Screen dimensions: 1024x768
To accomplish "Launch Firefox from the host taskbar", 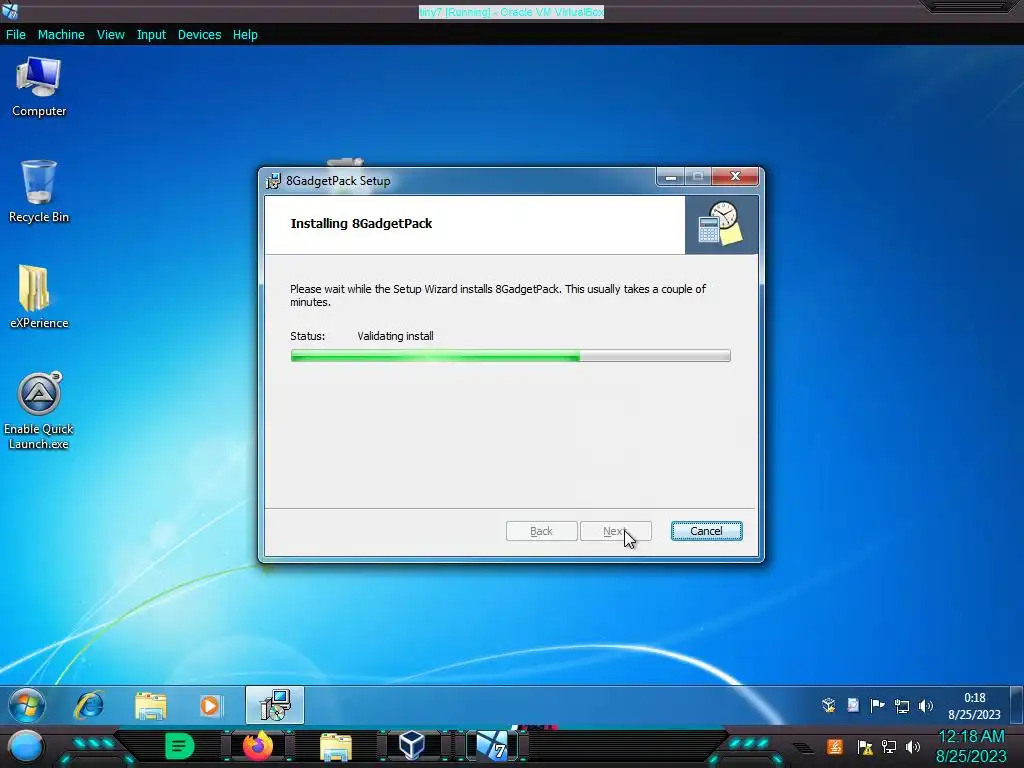I will coord(257,746).
